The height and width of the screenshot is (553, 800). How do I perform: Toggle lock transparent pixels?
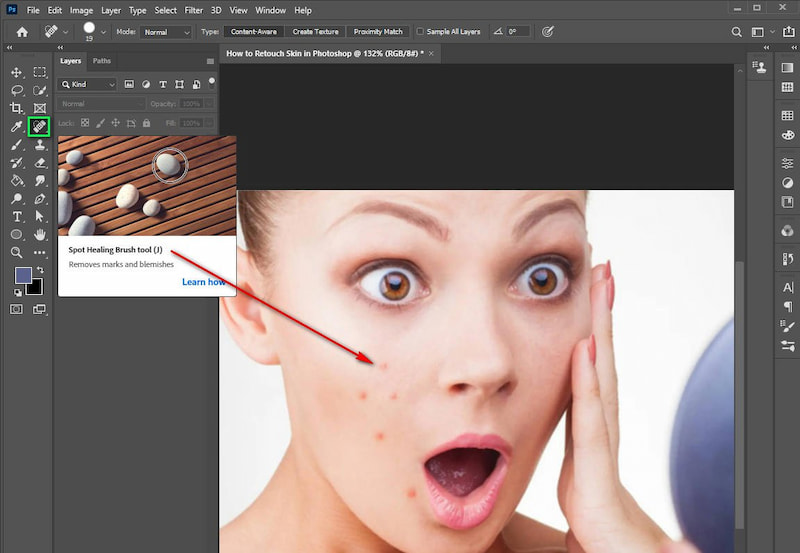tap(85, 123)
